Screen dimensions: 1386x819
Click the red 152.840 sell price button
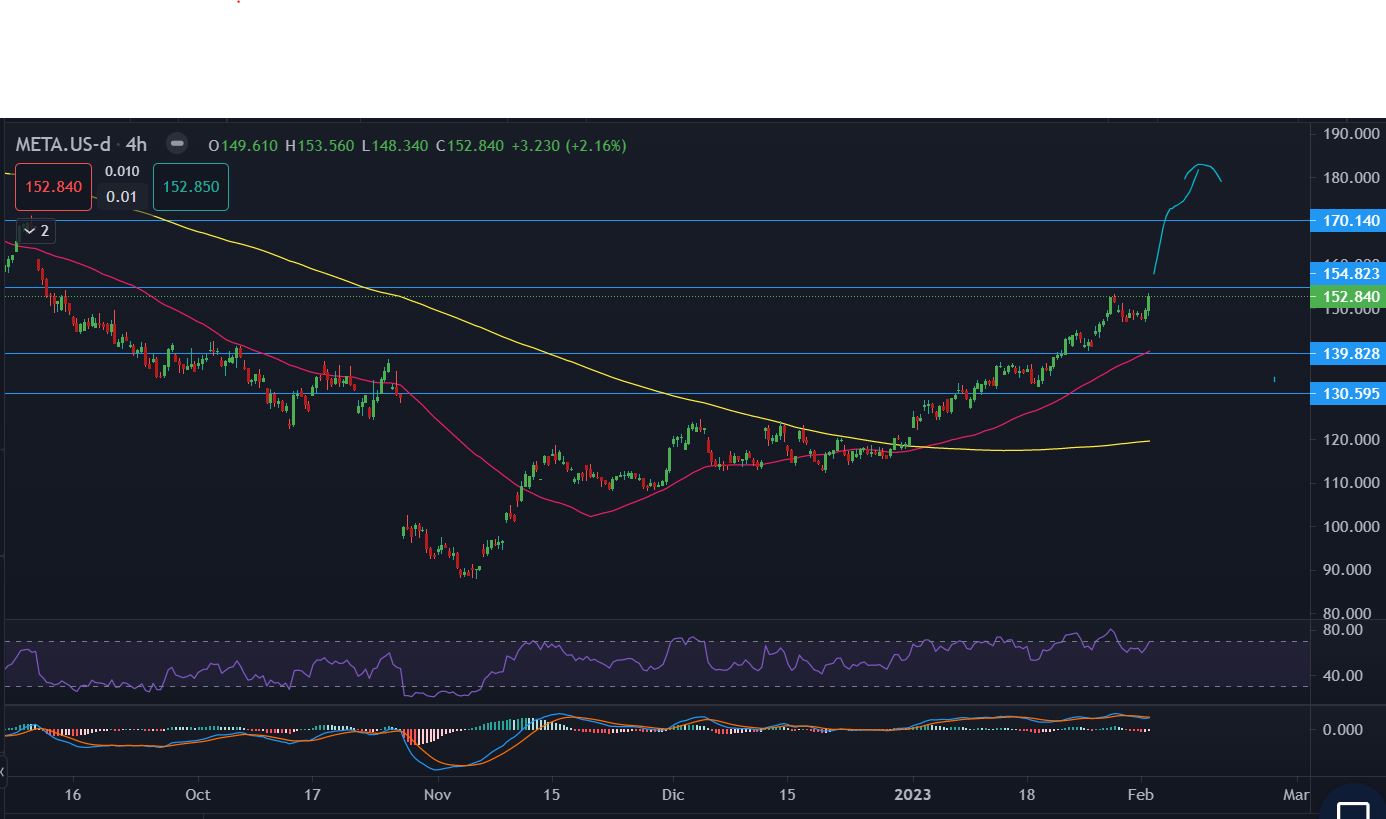(x=53, y=187)
